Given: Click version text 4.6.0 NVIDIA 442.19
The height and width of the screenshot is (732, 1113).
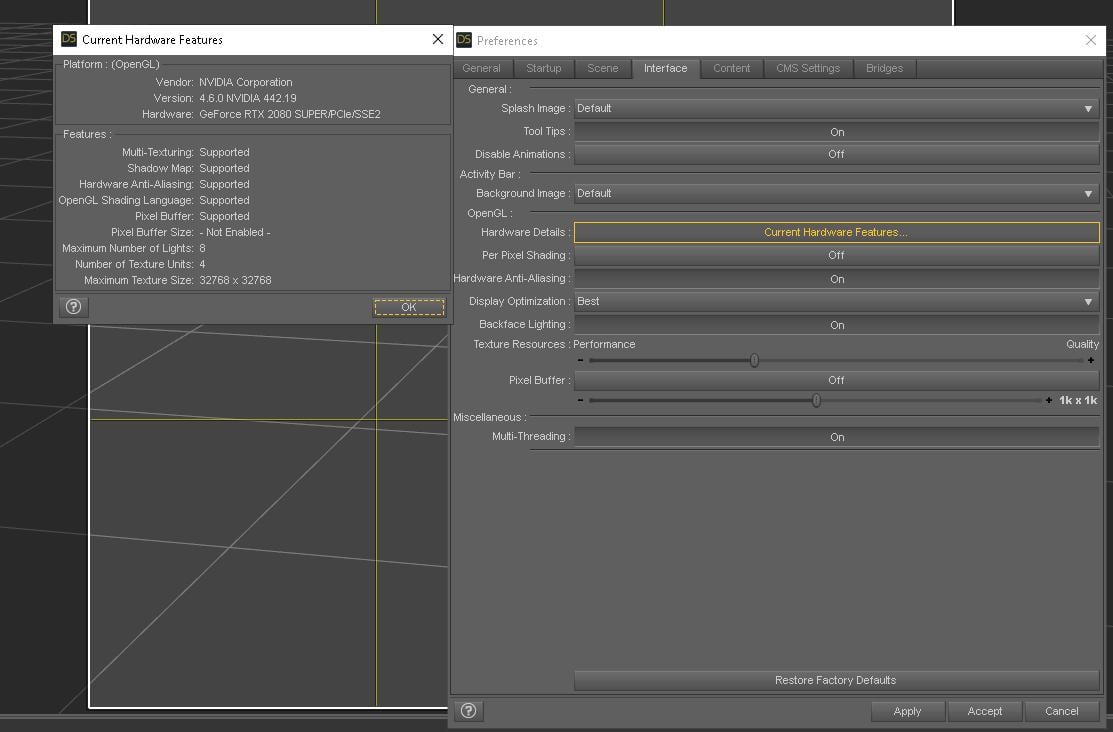Looking at the screenshot, I should click(x=248, y=98).
